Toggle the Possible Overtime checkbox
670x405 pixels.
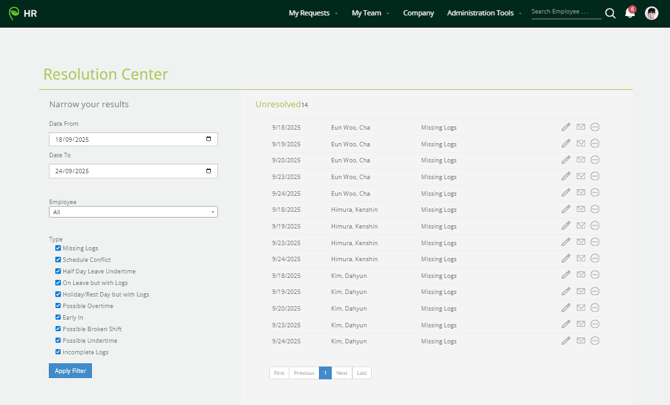point(58,306)
